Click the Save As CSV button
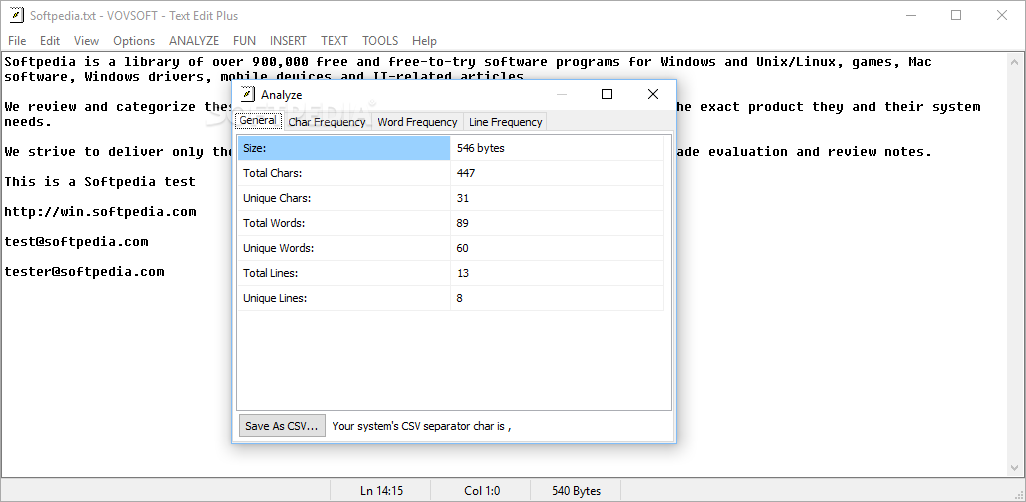The height and width of the screenshot is (502, 1026). pyautogui.click(x=282, y=425)
